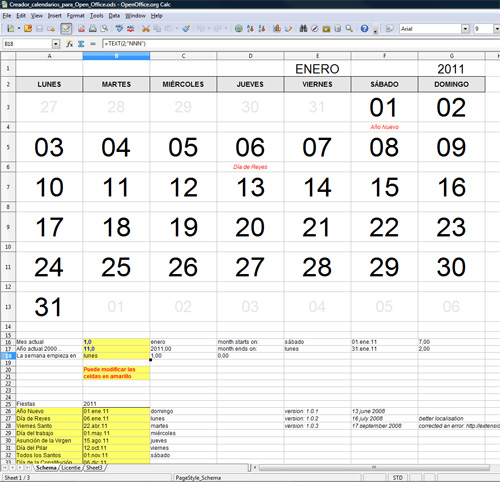Open Page Preview
This screenshot has width=500, height=482.
[104, 29]
